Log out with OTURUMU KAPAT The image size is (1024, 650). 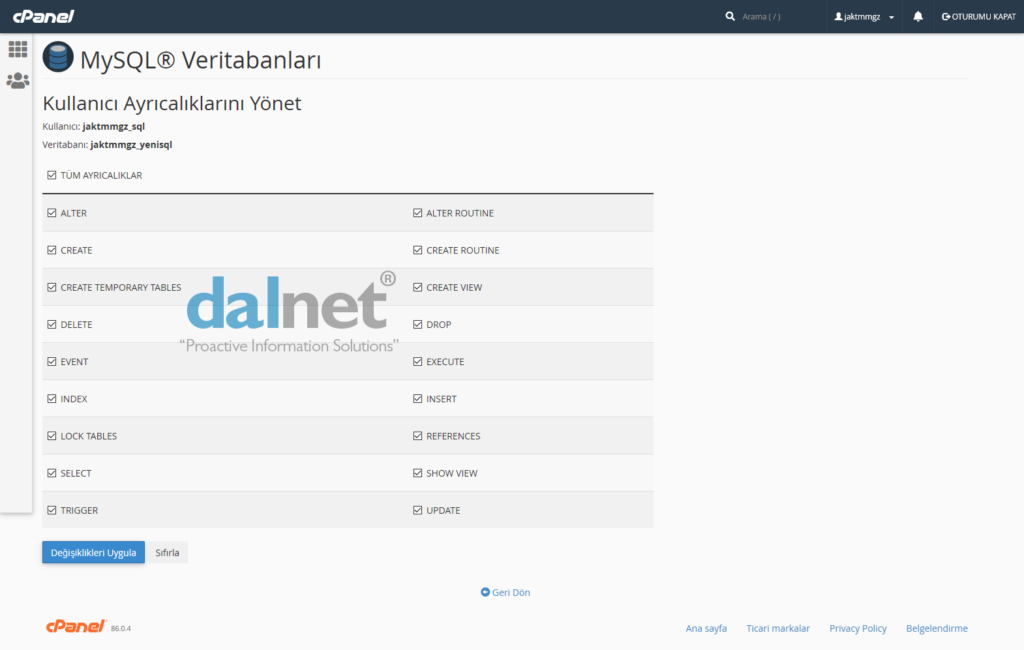tap(978, 16)
